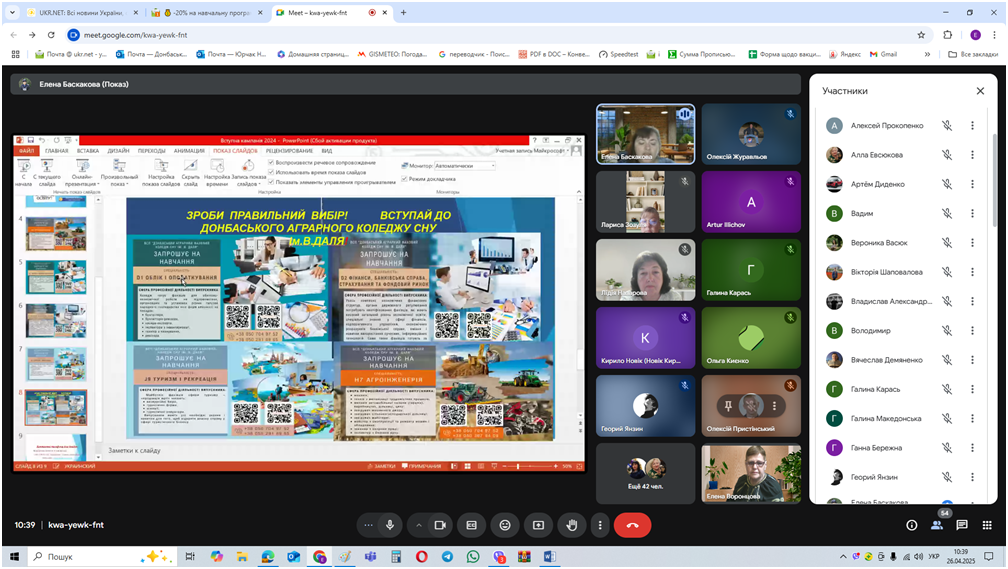The width and height of the screenshot is (1008, 569).
Task: Click the Artur Illichov tile
Action: [751, 201]
